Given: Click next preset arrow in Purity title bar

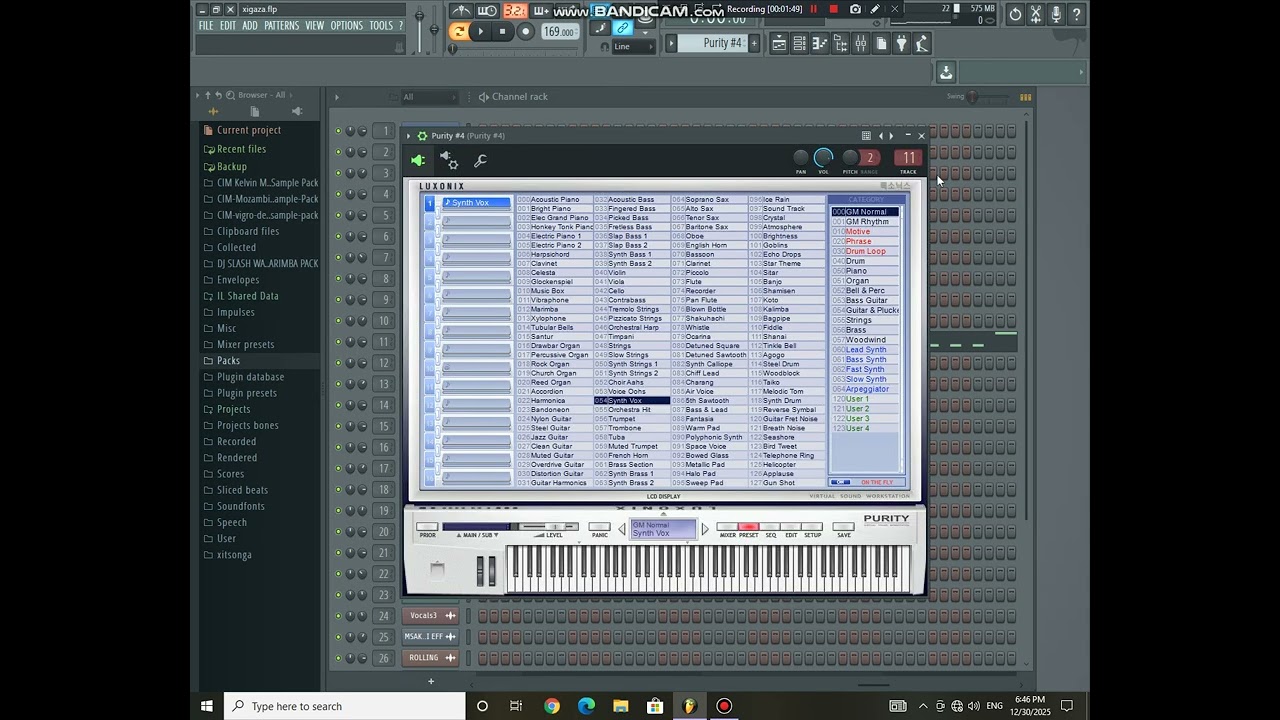Looking at the screenshot, I should click(x=892, y=136).
